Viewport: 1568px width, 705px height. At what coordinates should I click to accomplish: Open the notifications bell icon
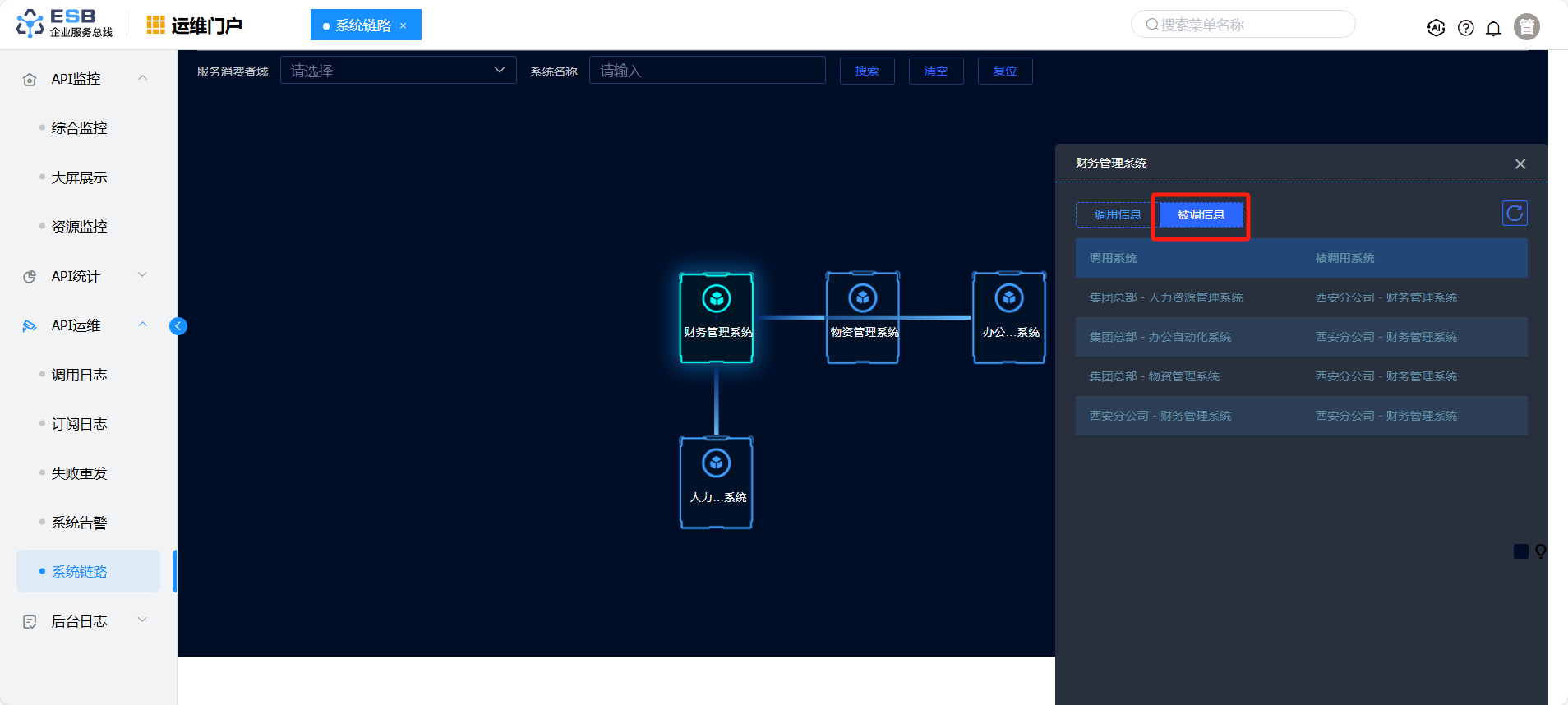tap(1493, 28)
